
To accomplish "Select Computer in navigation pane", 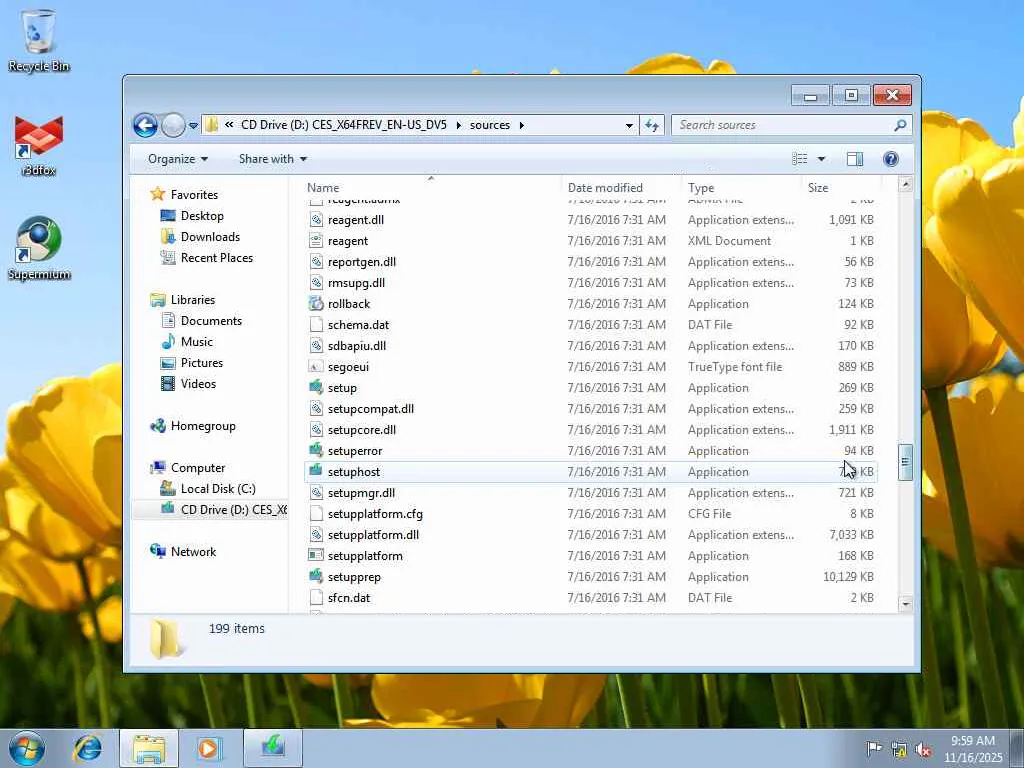I will [x=187, y=468].
